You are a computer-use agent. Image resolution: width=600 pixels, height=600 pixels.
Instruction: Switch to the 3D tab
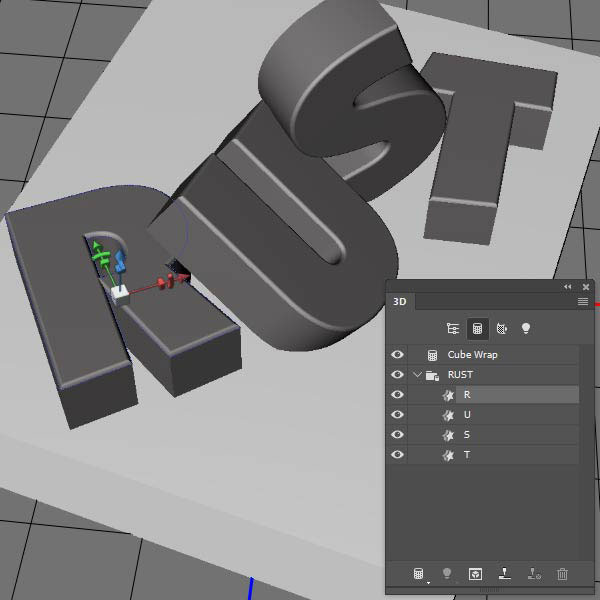(400, 302)
